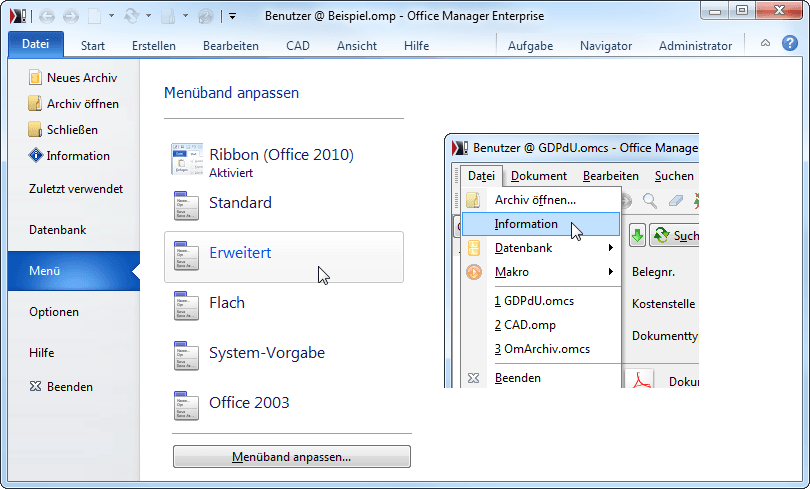
Task: Open the Hilfe ribbon tab
Action: pyautogui.click(x=417, y=46)
